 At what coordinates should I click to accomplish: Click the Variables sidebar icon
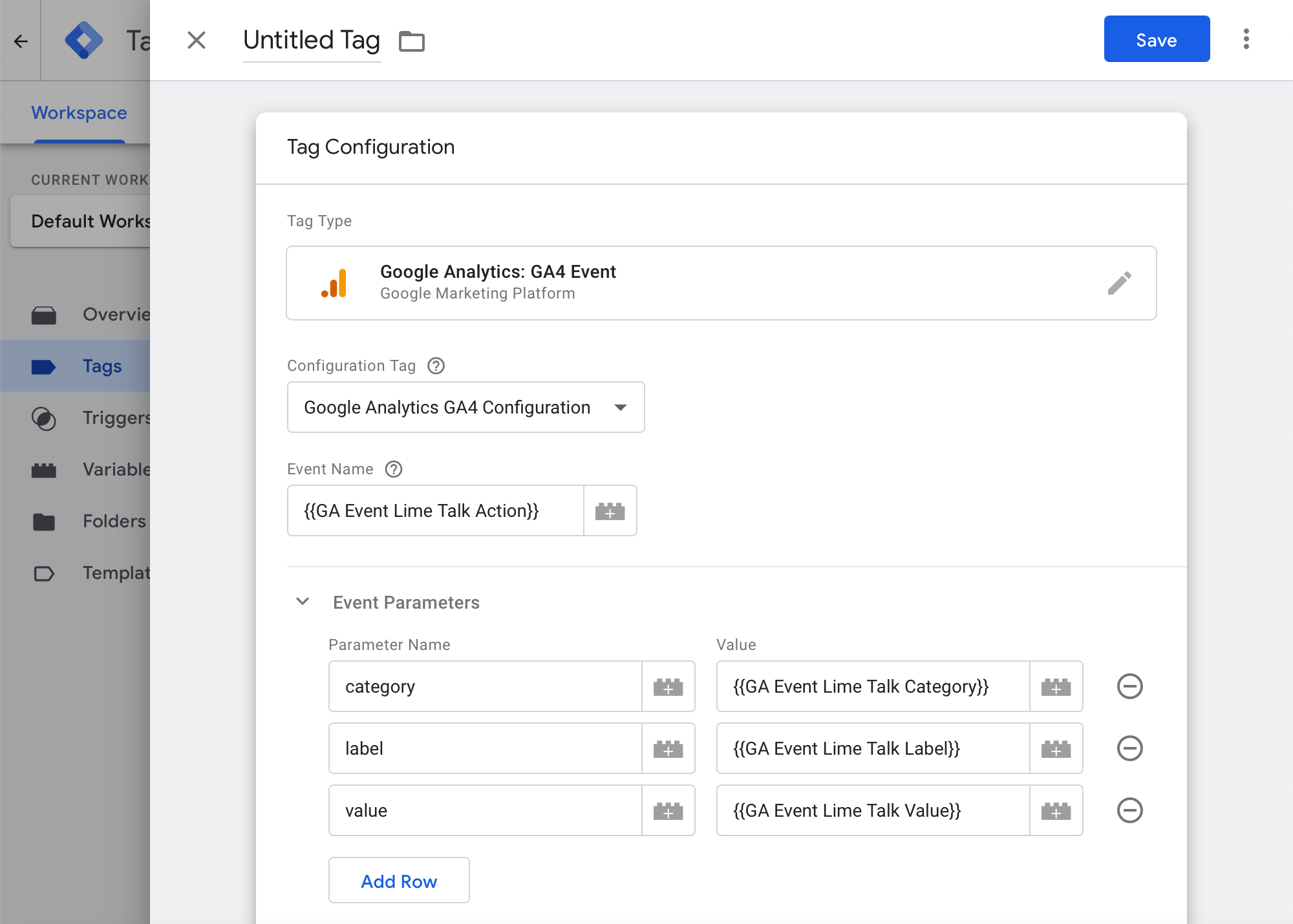(44, 470)
